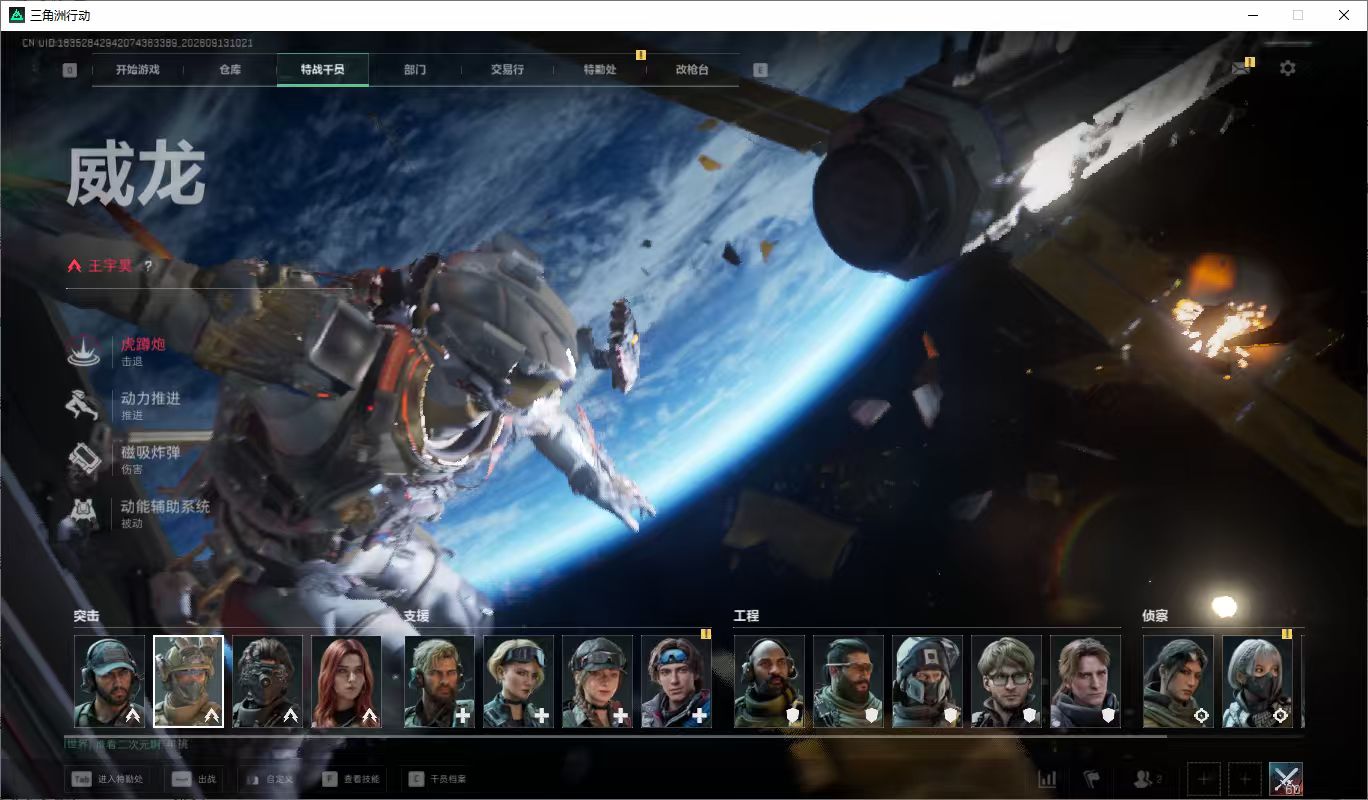1368x800 pixels.
Task: Open the 改枪台 tab
Action: tap(692, 70)
